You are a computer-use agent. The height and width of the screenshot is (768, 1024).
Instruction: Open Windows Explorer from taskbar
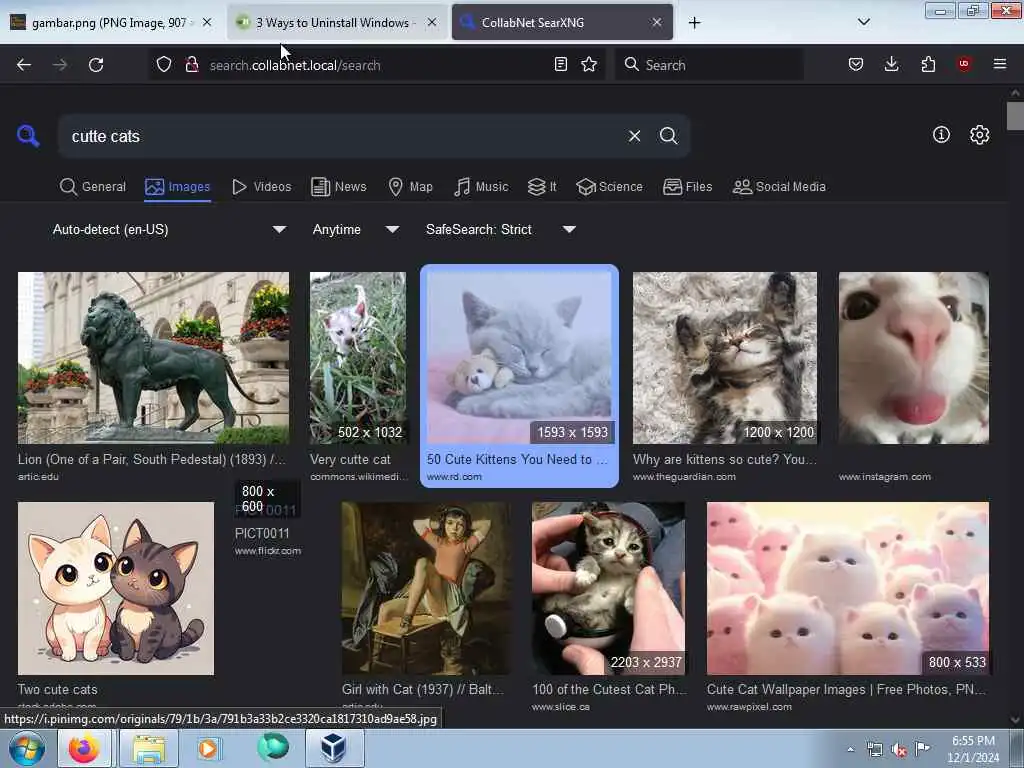click(x=149, y=748)
